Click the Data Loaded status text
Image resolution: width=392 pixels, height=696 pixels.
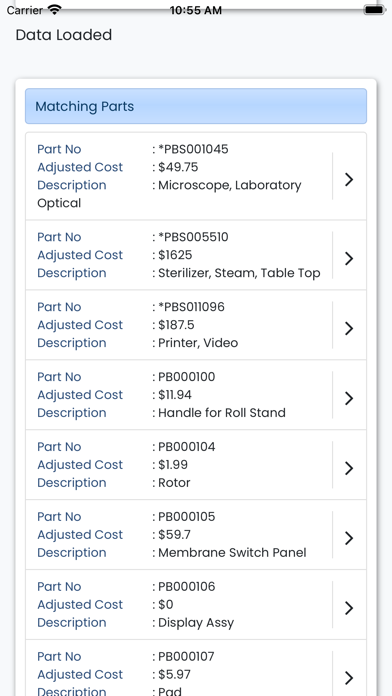click(x=64, y=35)
